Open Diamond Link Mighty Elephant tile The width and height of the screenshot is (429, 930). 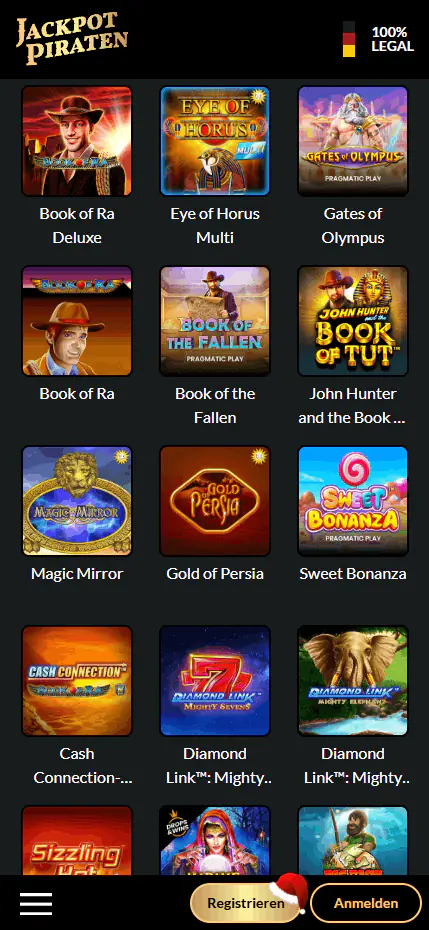[x=353, y=681]
